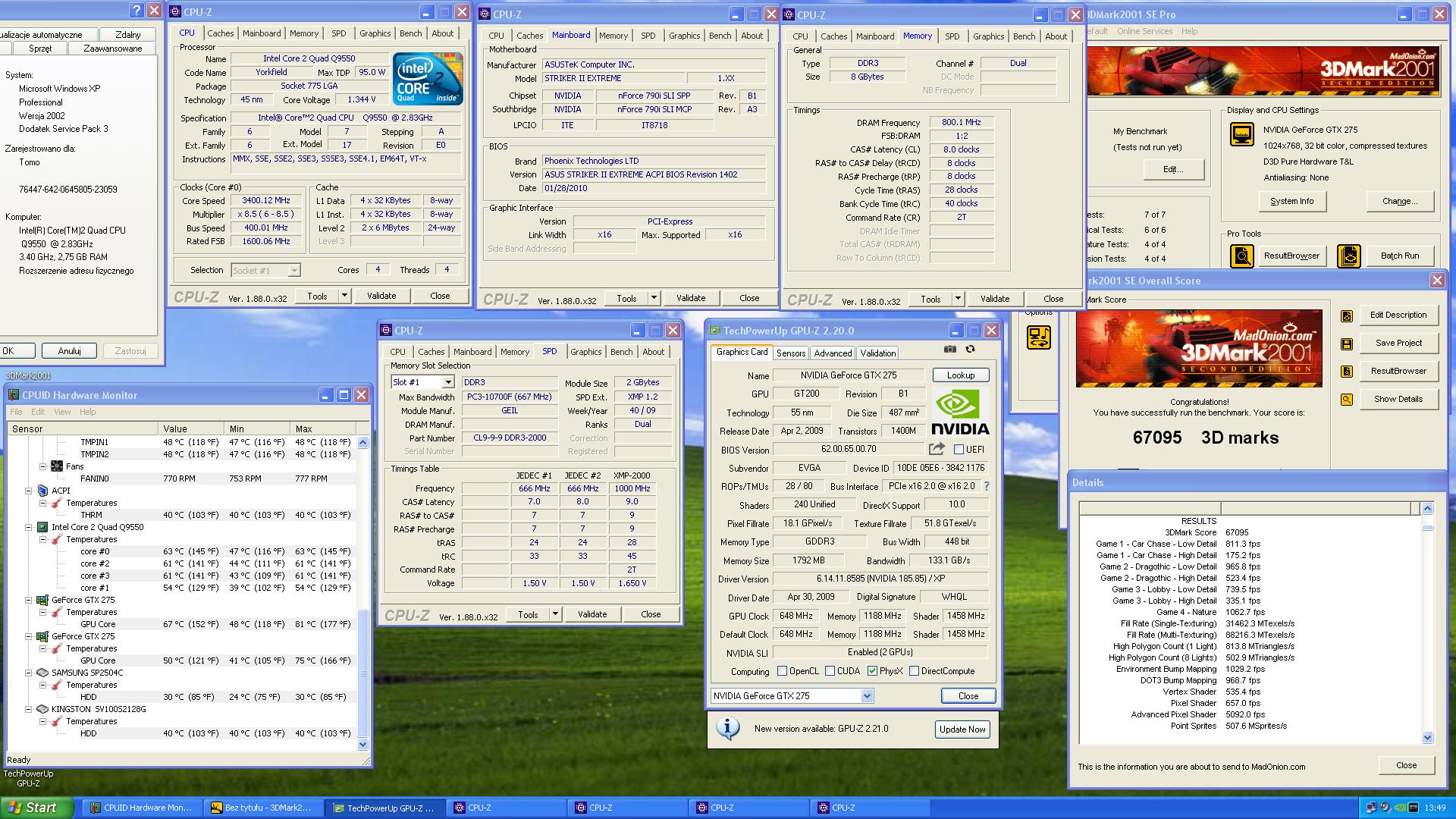
Task: Open the Slot #1 dropdown in CPU-Z SPD
Action: (447, 382)
